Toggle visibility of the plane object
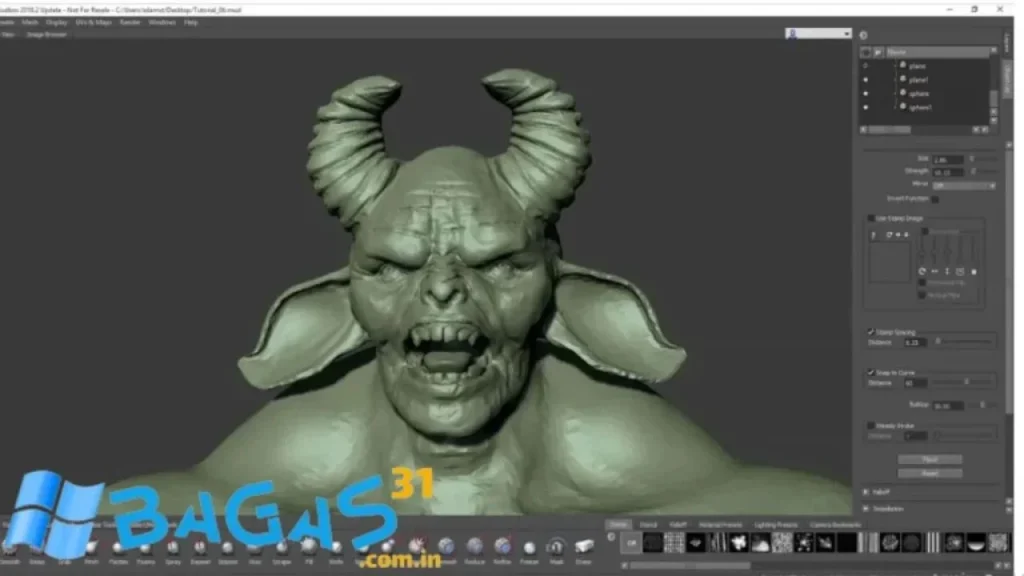 866,66
